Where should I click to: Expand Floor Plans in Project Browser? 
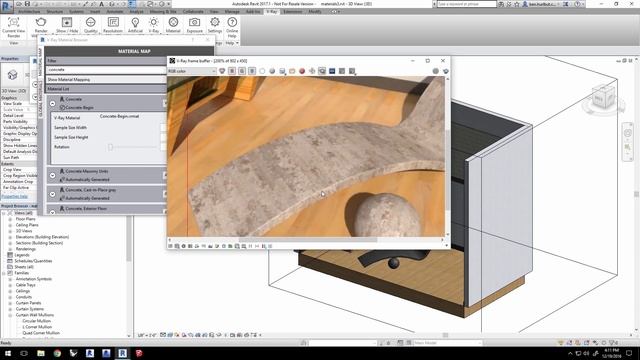click(x=10, y=219)
